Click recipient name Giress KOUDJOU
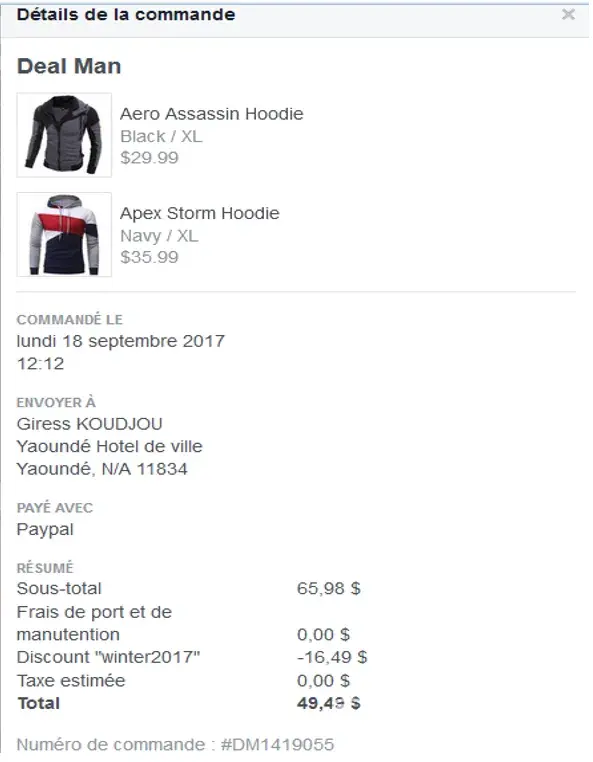Screen dimensions: 593x762 point(89,424)
